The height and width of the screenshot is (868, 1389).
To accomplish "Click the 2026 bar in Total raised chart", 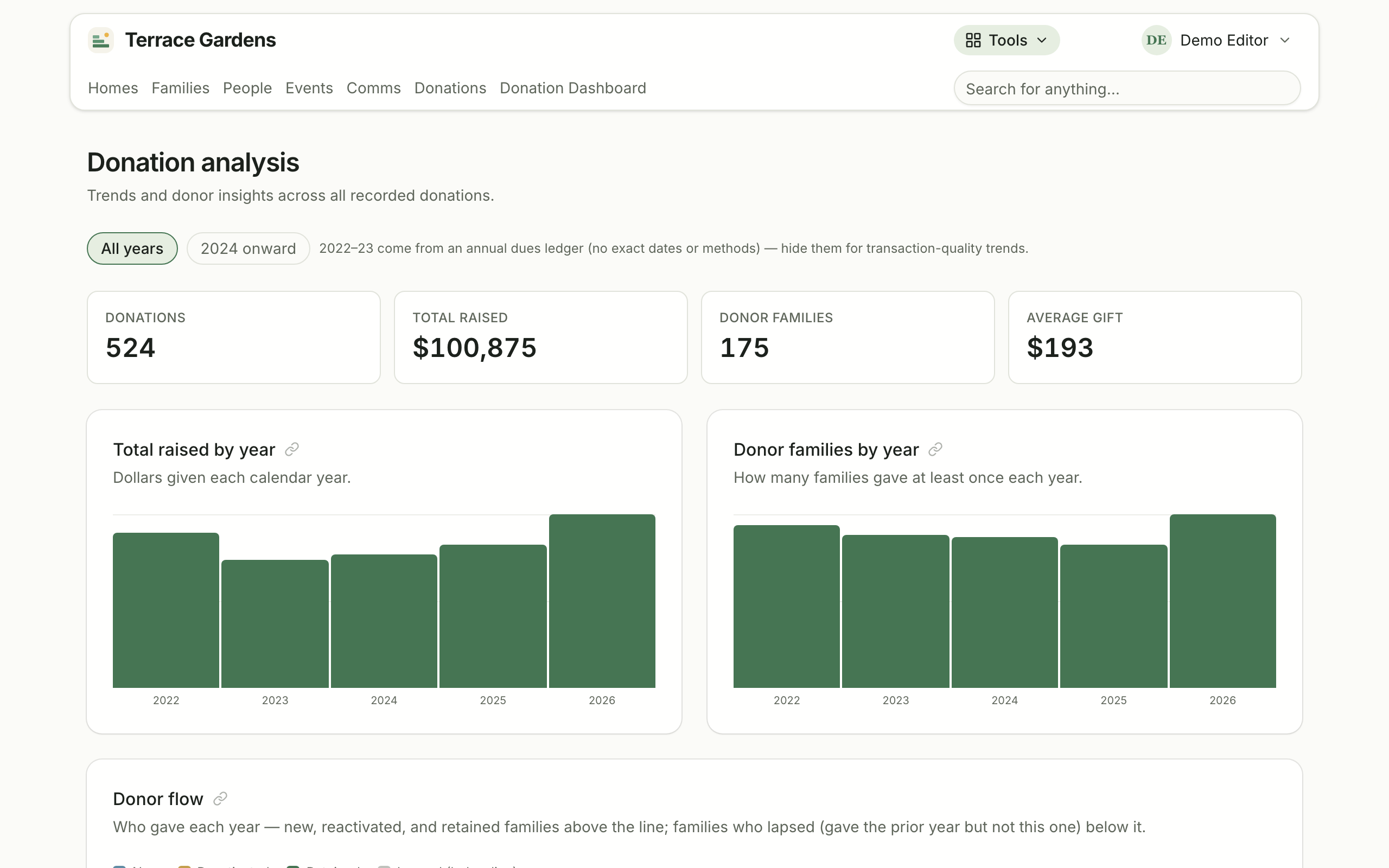I will click(x=602, y=601).
